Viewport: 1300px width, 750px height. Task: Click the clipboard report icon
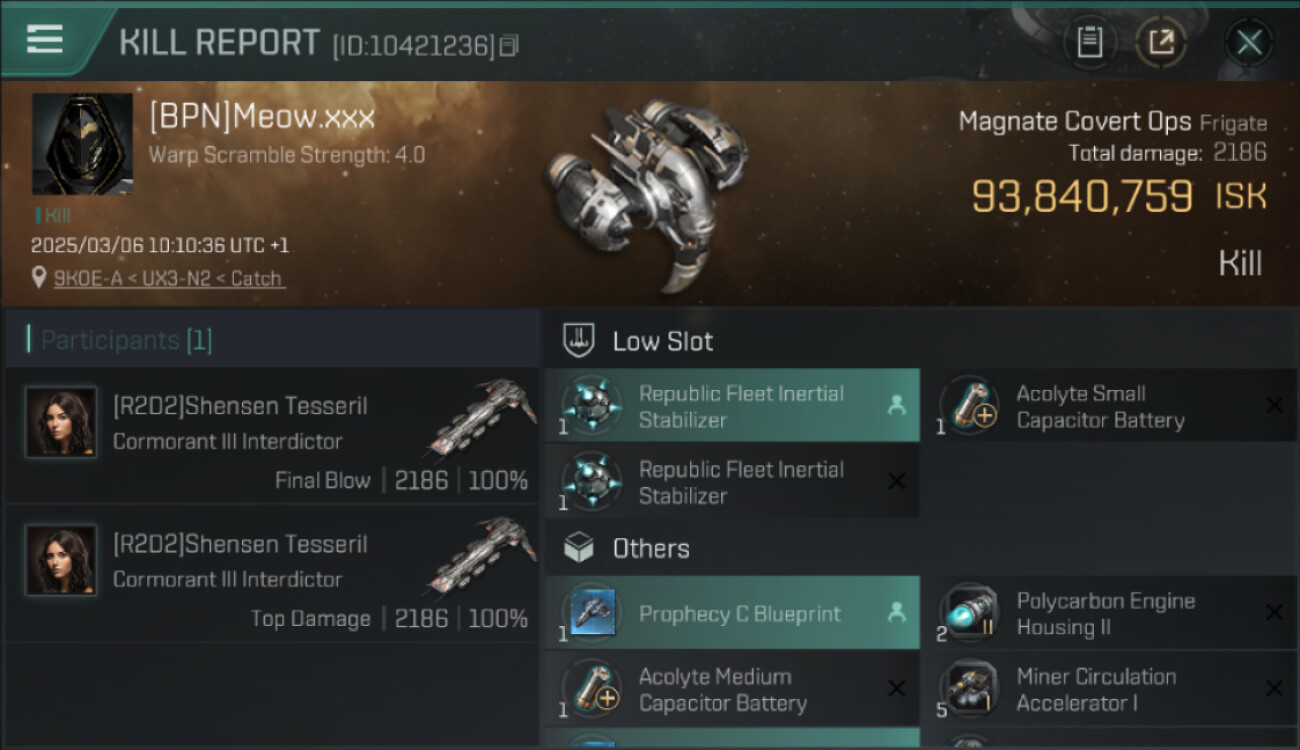coord(1089,42)
